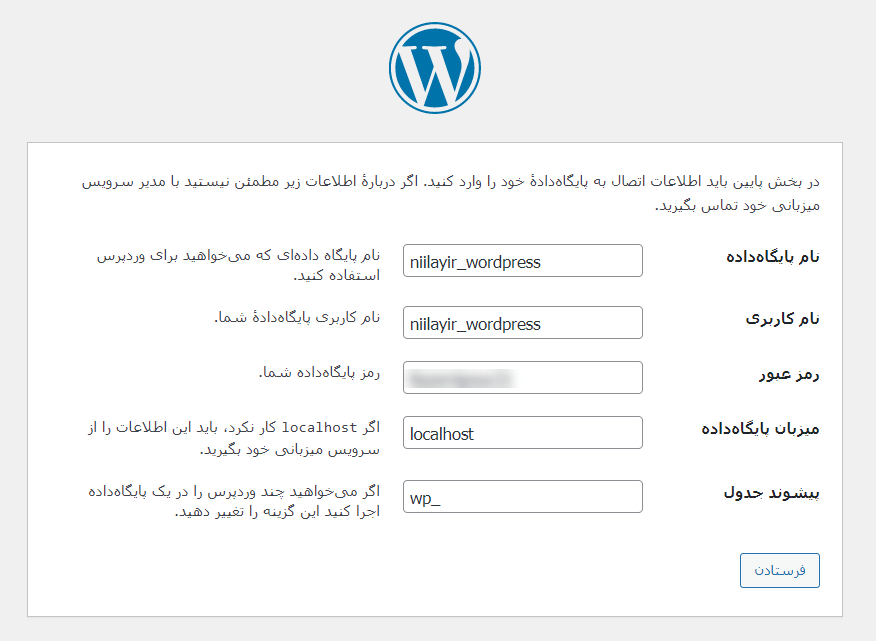The width and height of the screenshot is (876, 641).
Task: Click the نام پایگاه‌داده label
Action: [x=773, y=257]
